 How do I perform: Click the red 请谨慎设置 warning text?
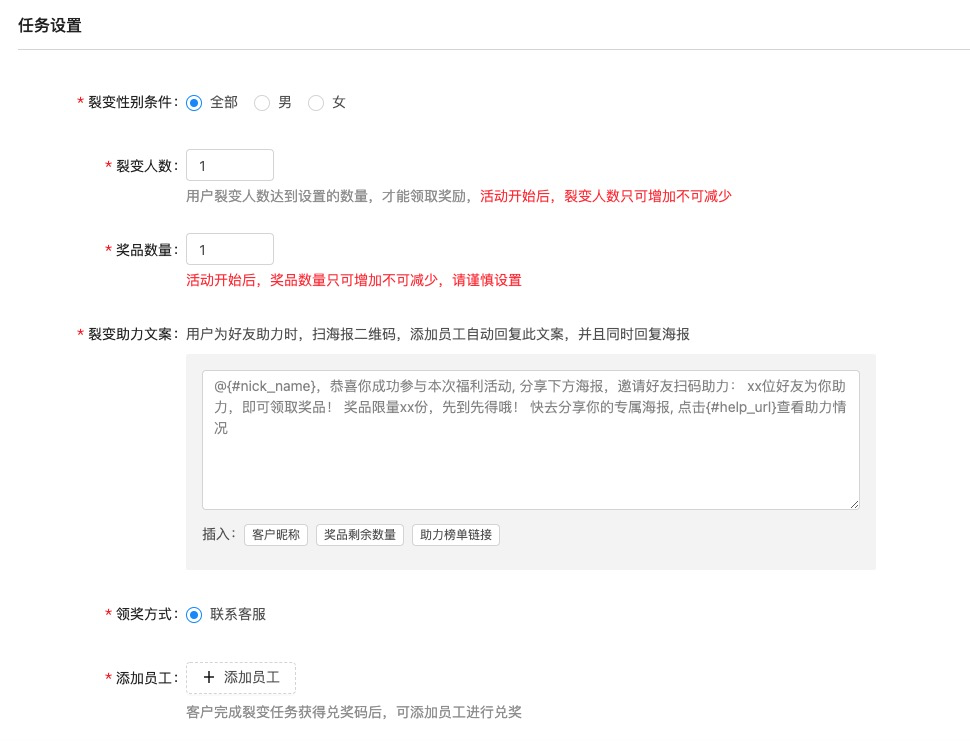[487, 280]
